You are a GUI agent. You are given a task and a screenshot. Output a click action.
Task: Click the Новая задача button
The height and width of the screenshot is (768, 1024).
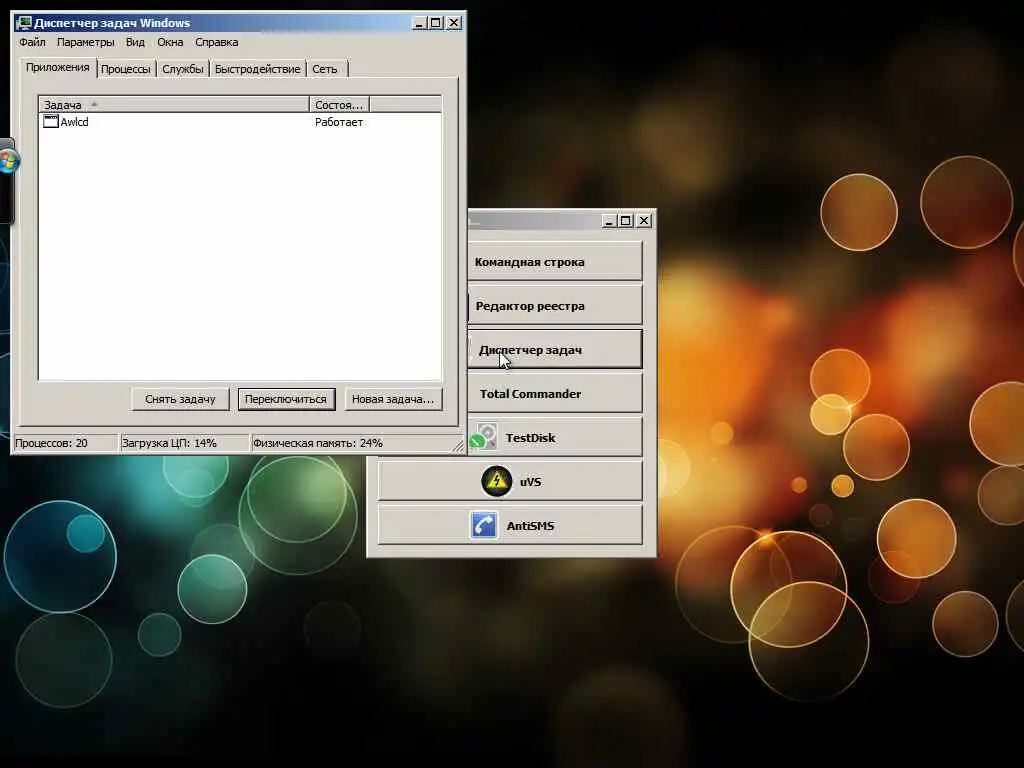(x=393, y=399)
